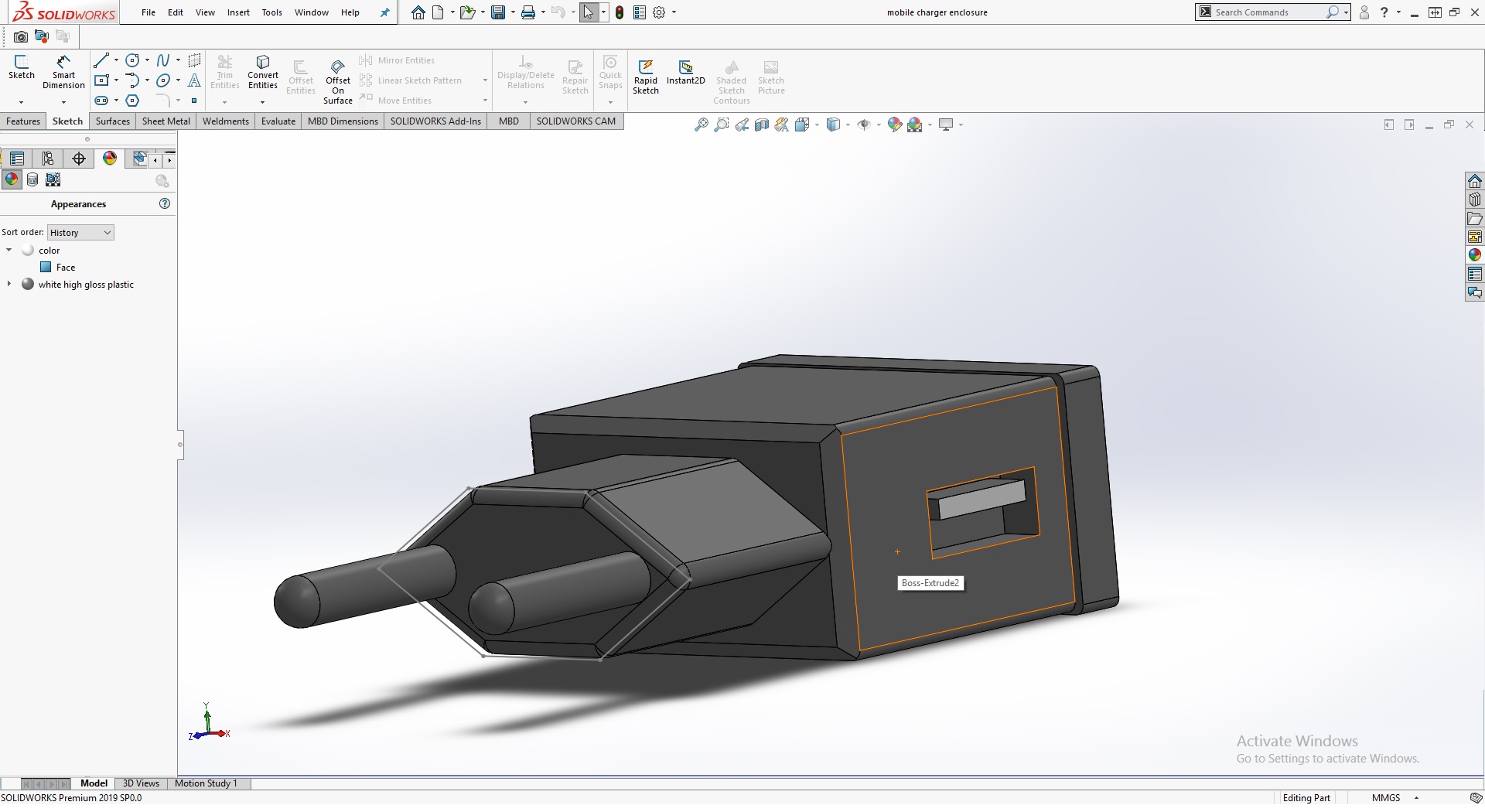Open the Motion Study 1 tab
Image resolution: width=1485 pixels, height=812 pixels.
point(206,783)
